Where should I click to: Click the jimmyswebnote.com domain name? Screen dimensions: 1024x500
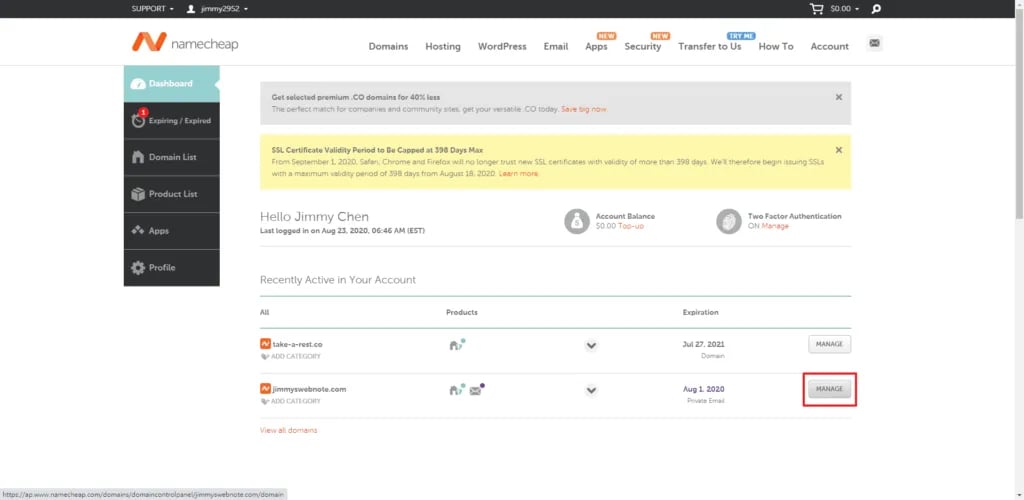click(309, 389)
